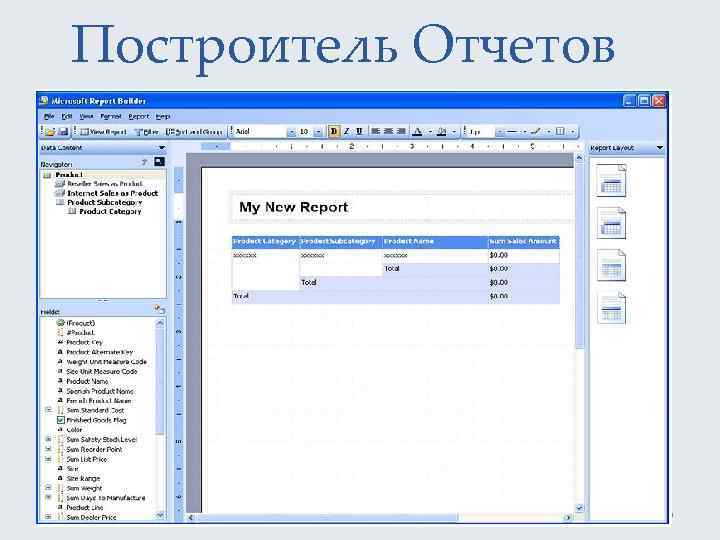
Task: Click Sum Sales Amount column header
Action: (x=523, y=242)
